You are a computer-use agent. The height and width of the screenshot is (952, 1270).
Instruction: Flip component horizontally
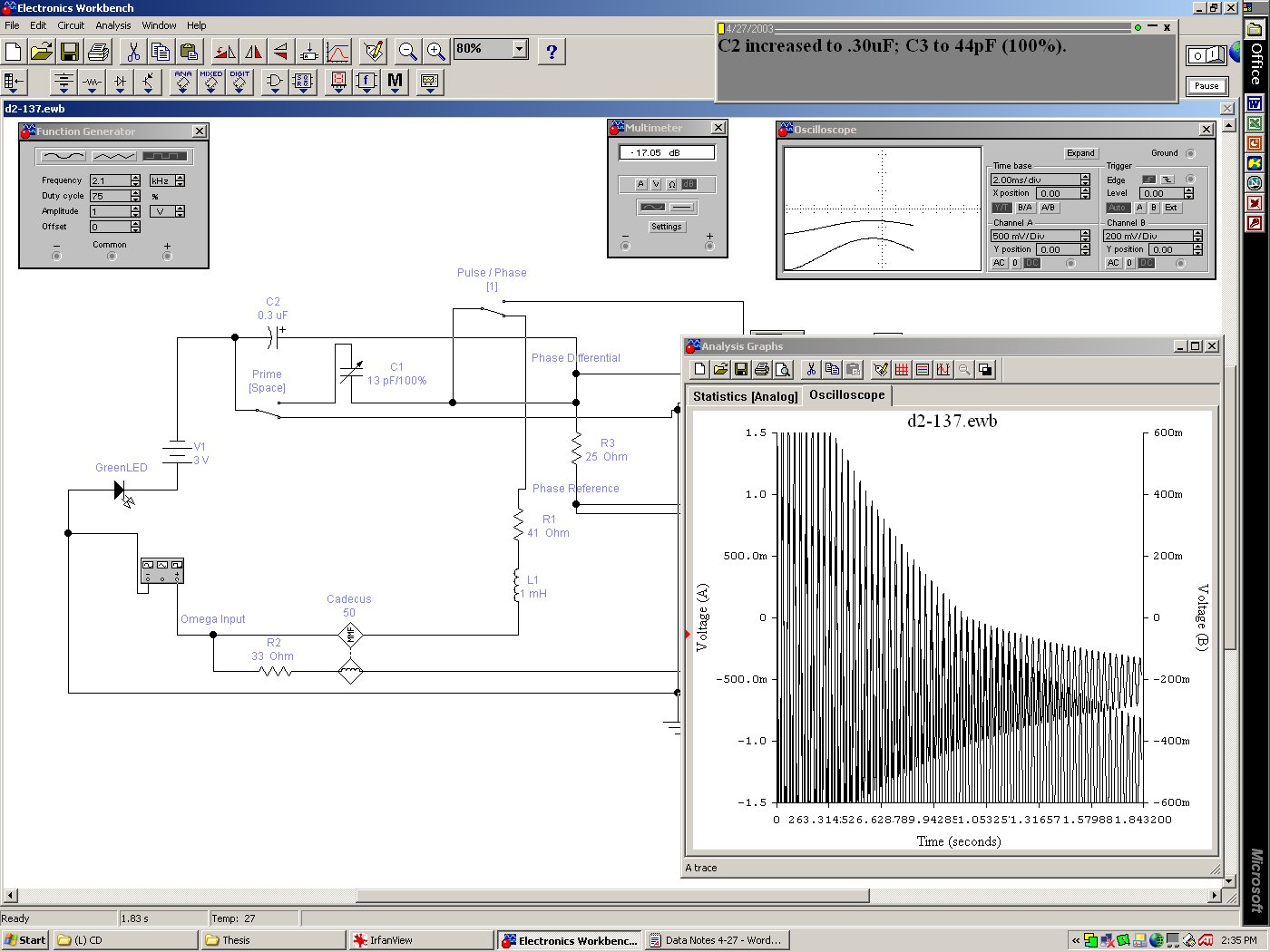pos(252,52)
